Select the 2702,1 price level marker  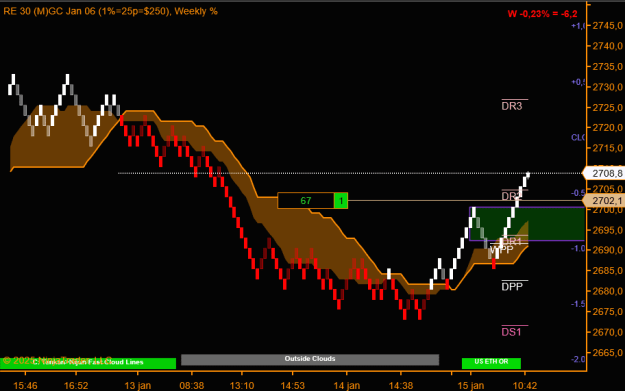(604, 200)
